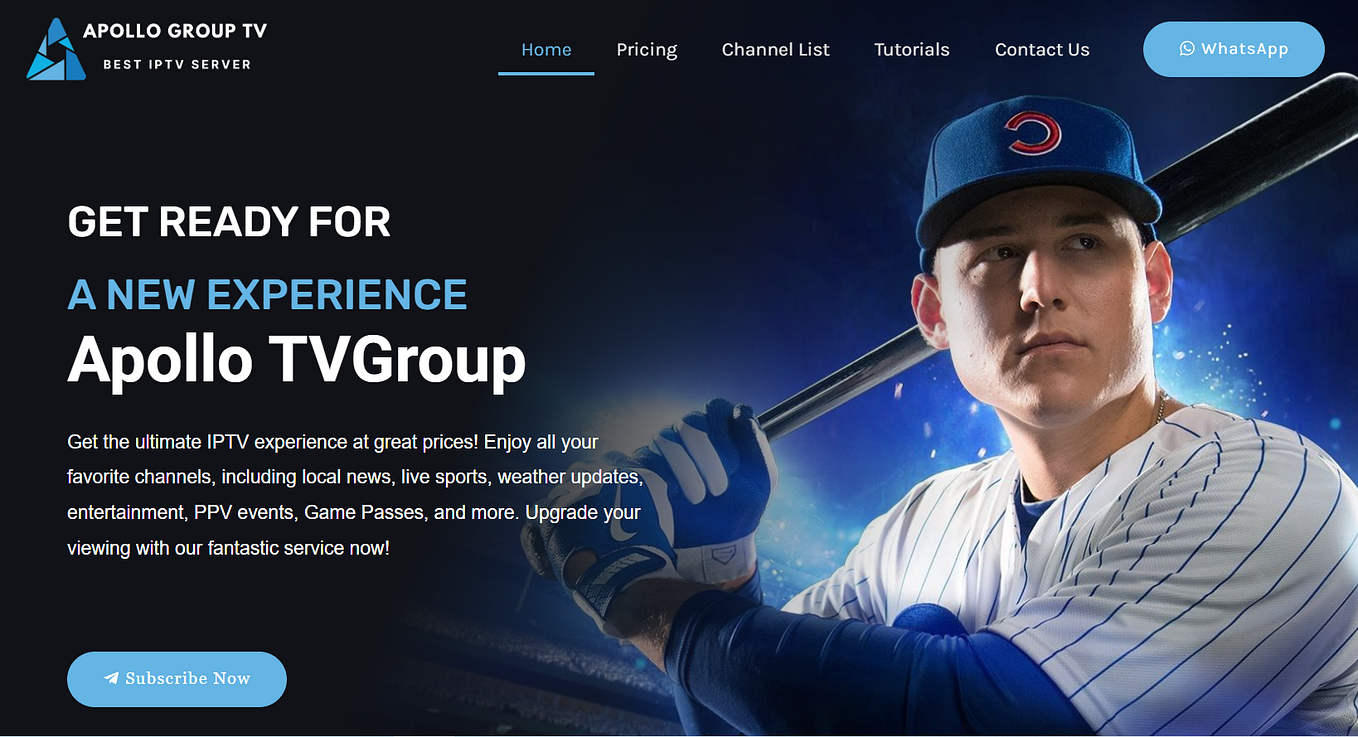Open the Tutorials menu item

(912, 49)
